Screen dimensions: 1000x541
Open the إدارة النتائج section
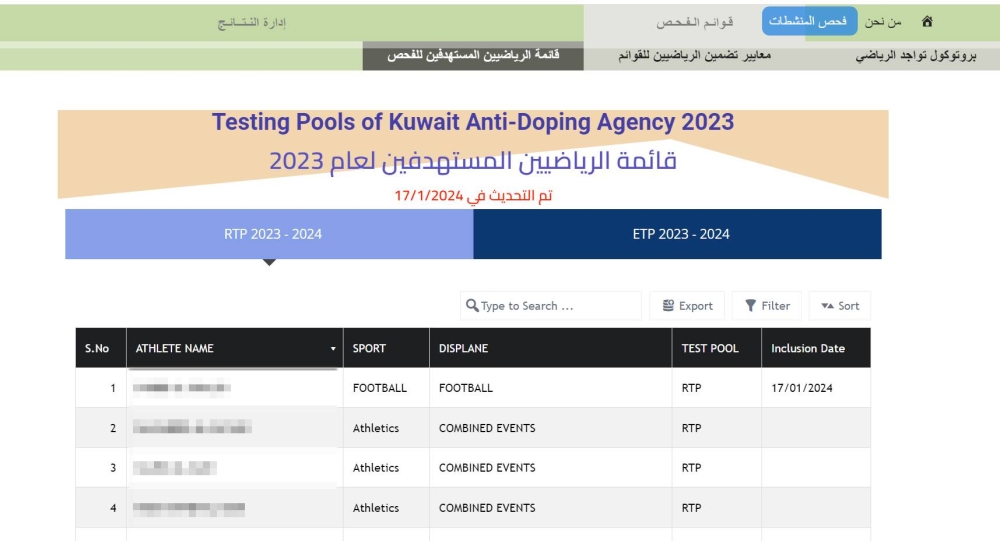pyautogui.click(x=252, y=22)
